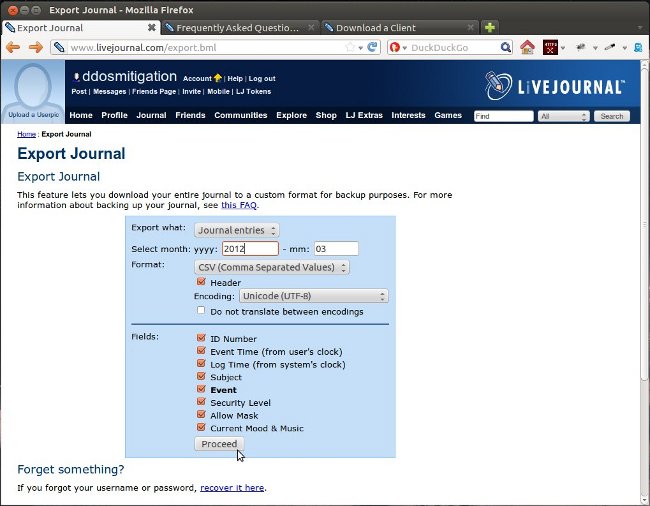
Task: Follow the 'recover it here' link
Action: pos(232,488)
